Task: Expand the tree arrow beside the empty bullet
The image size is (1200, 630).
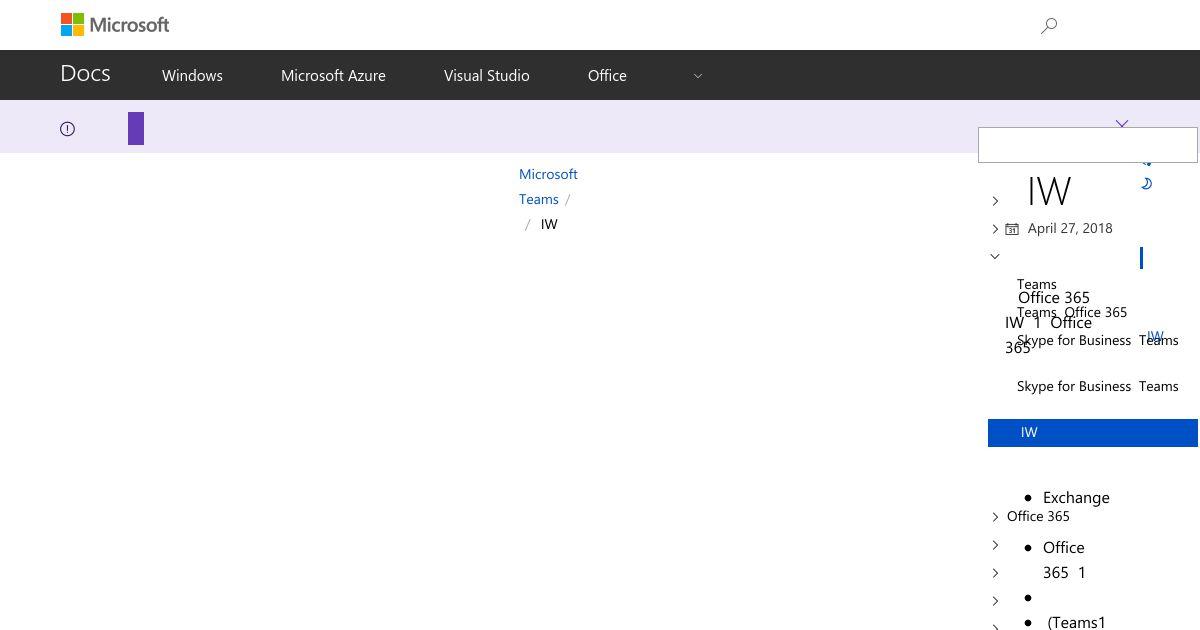Action: 995,601
